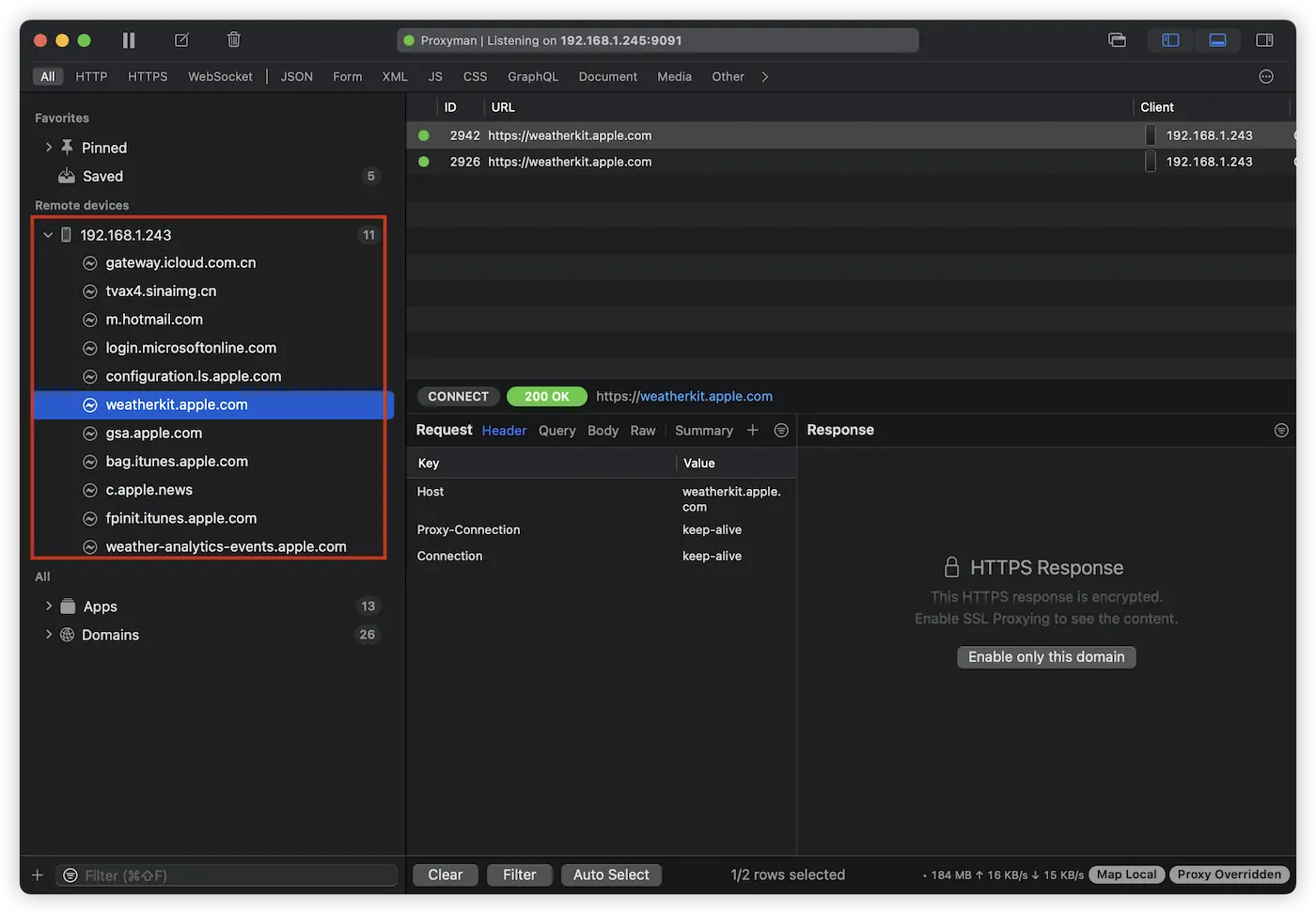Select gsa.apple.com domain

[x=153, y=433]
